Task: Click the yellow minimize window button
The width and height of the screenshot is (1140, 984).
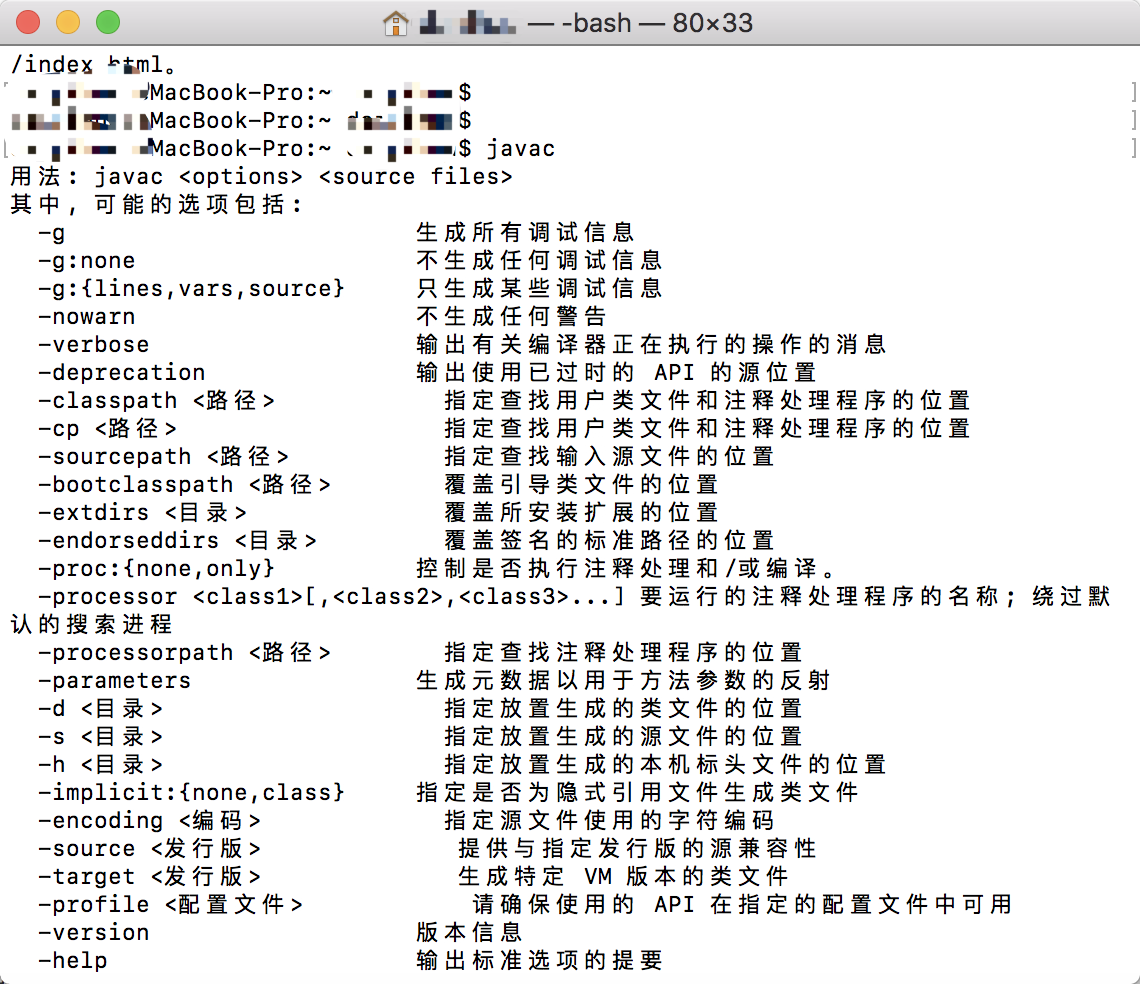Action: pyautogui.click(x=68, y=23)
